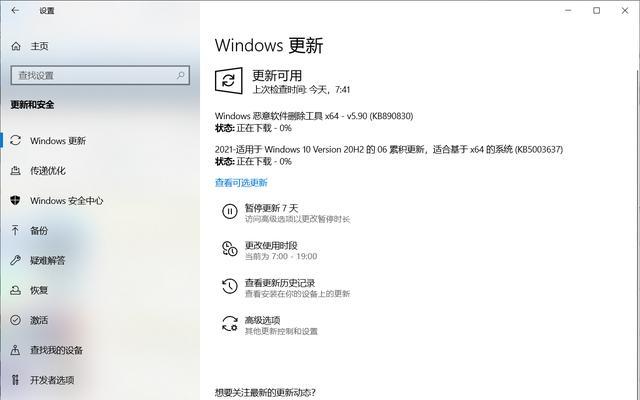
Task: Click the search magnifier icon in 查找设置
Action: 180,75
